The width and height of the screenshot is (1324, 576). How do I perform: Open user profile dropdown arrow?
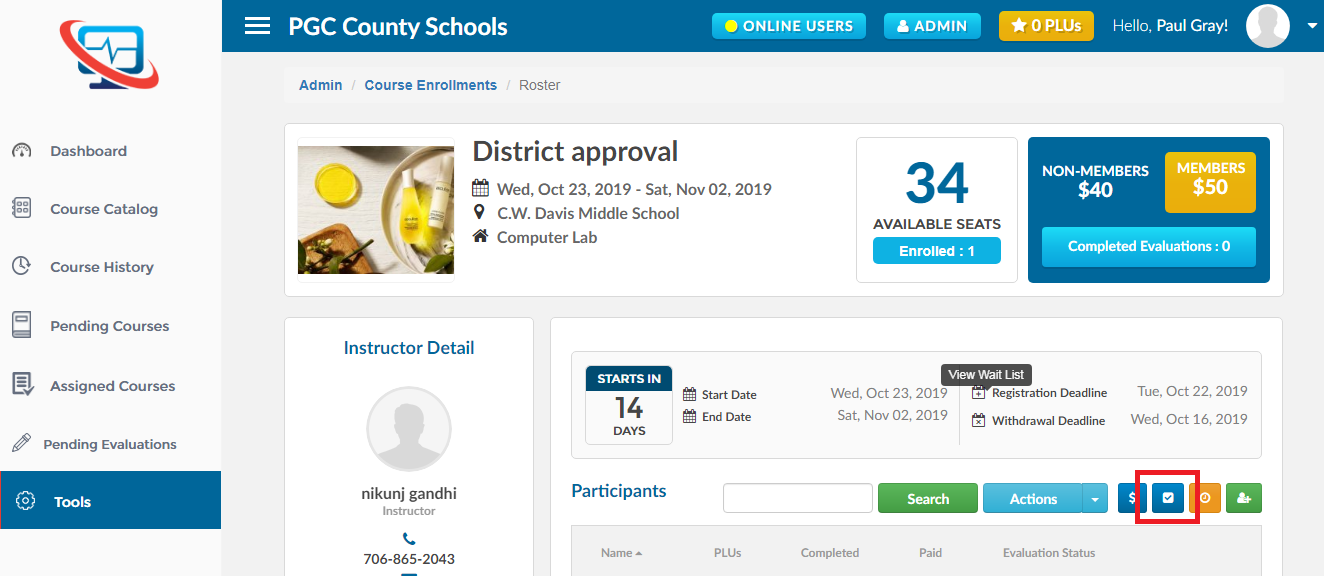click(1312, 27)
